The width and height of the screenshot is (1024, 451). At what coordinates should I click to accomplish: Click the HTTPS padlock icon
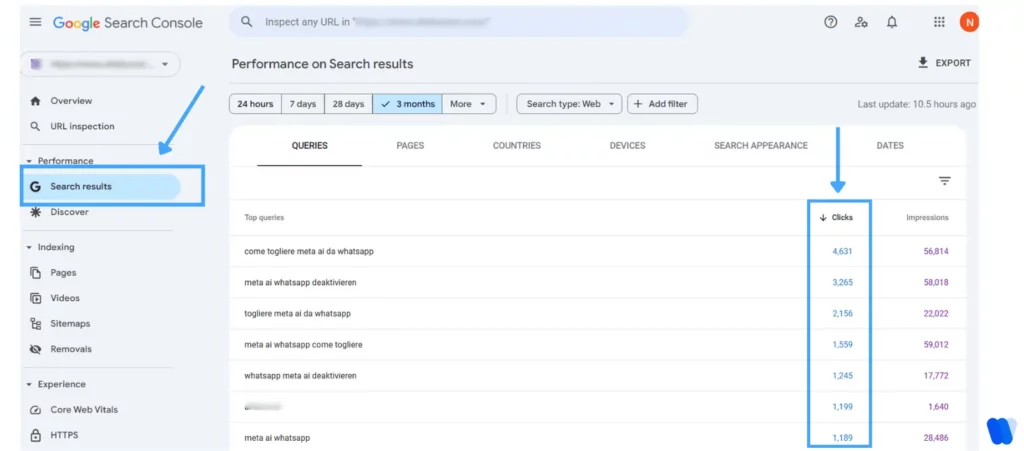36,435
